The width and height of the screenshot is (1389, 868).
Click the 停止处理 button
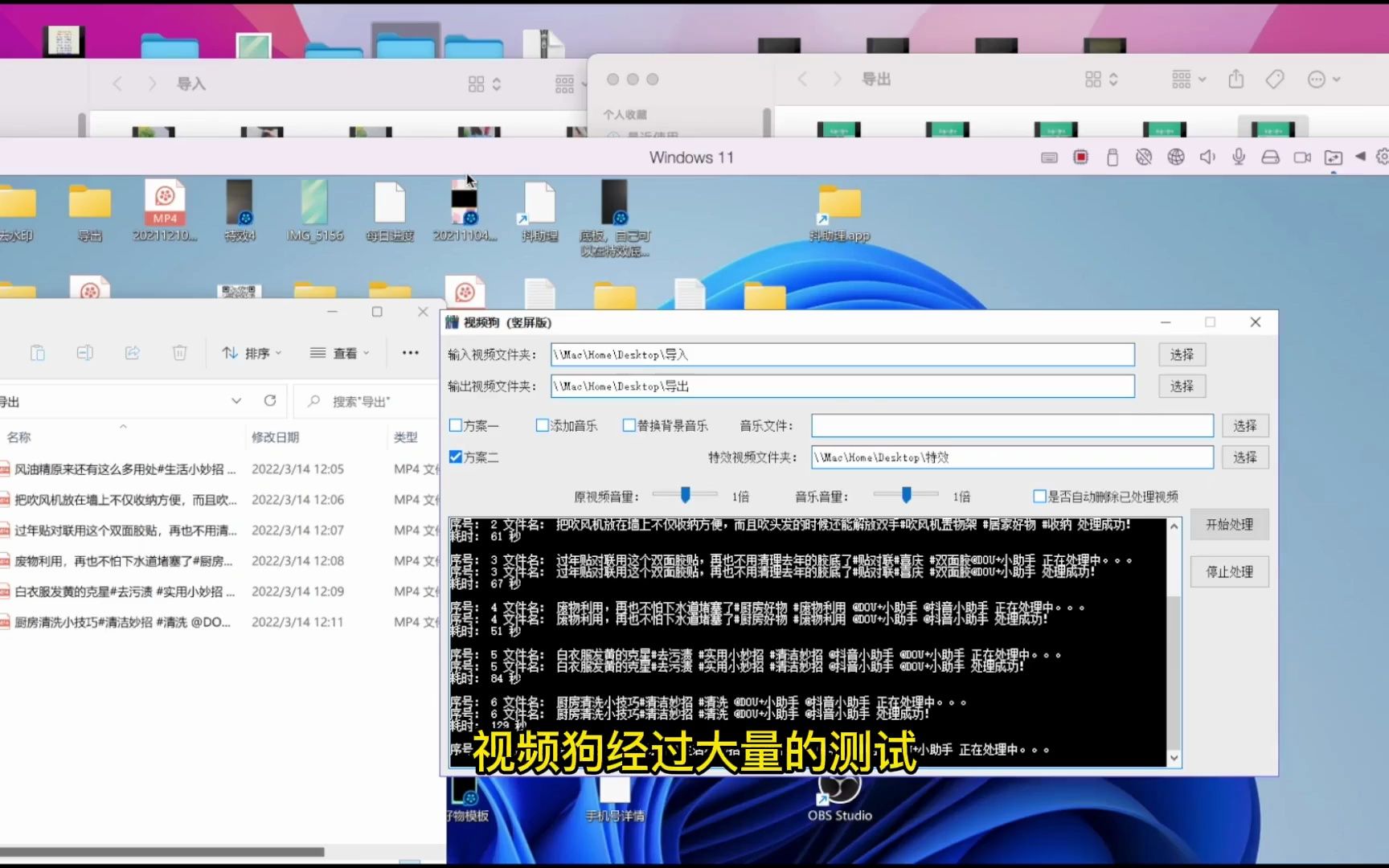pyautogui.click(x=1229, y=572)
